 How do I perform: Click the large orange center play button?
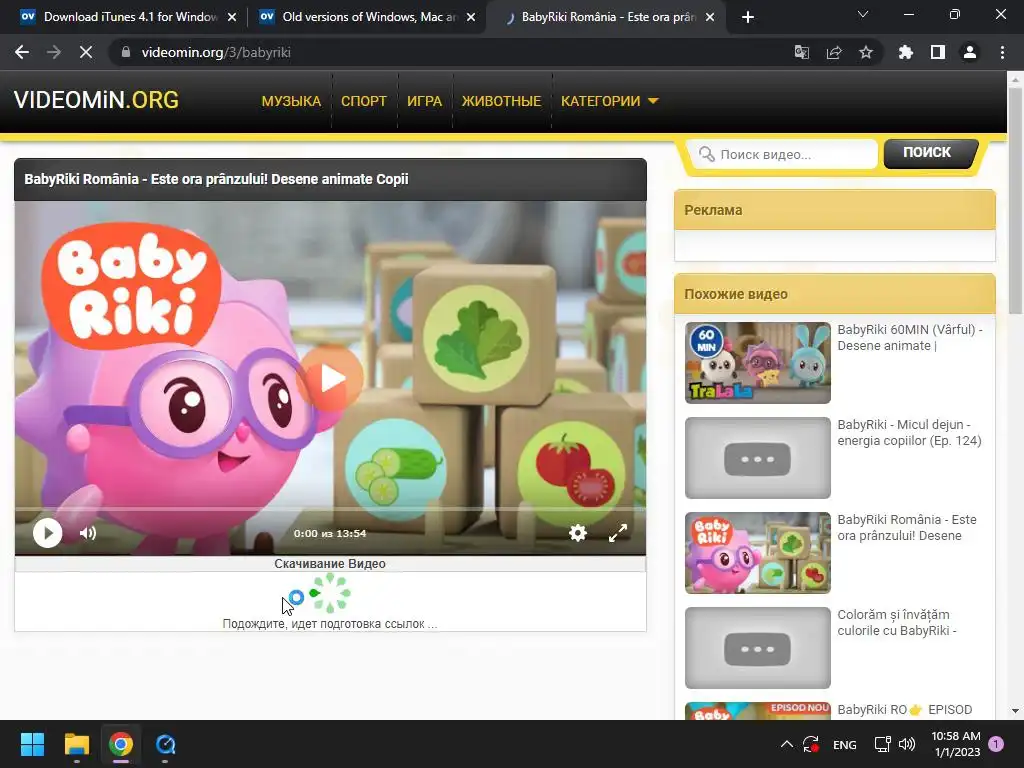click(x=331, y=379)
